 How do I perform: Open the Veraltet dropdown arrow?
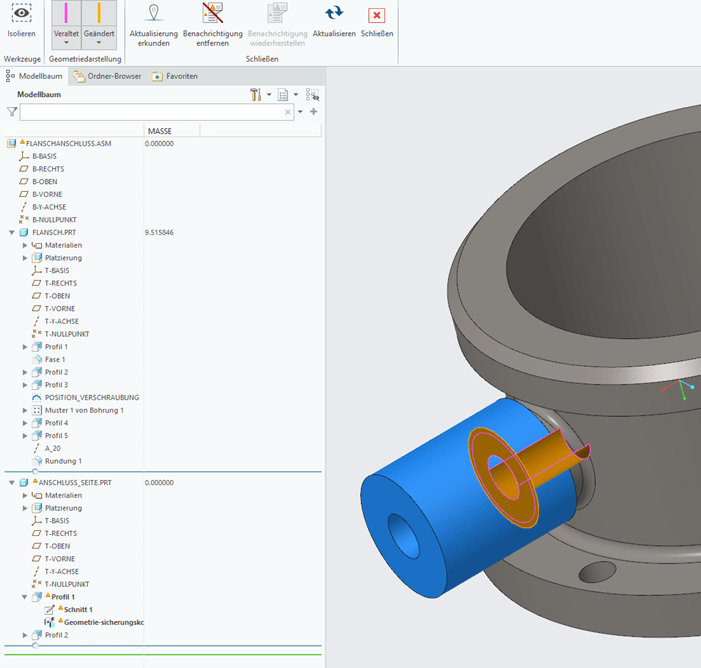tap(66, 43)
